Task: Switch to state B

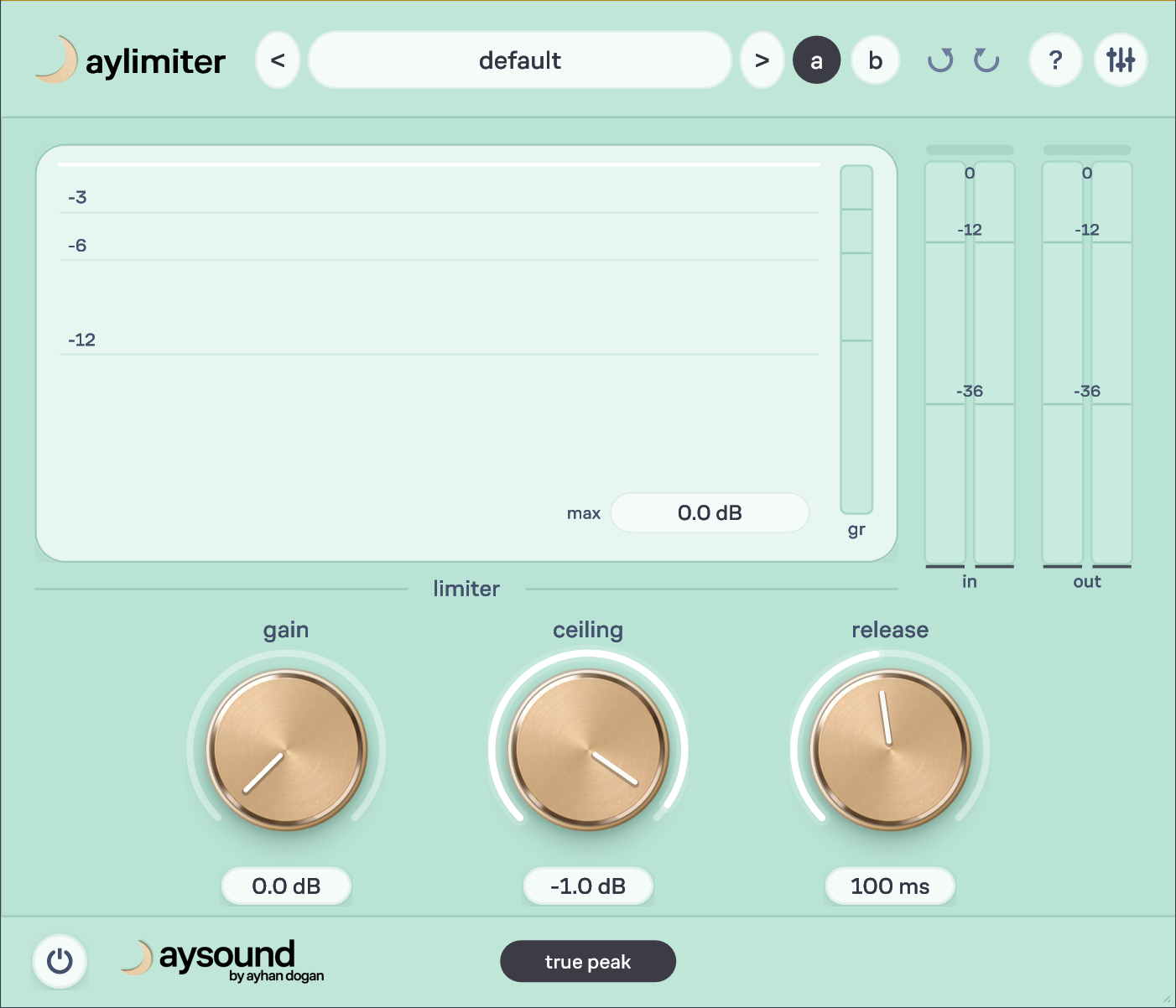Action: click(875, 60)
